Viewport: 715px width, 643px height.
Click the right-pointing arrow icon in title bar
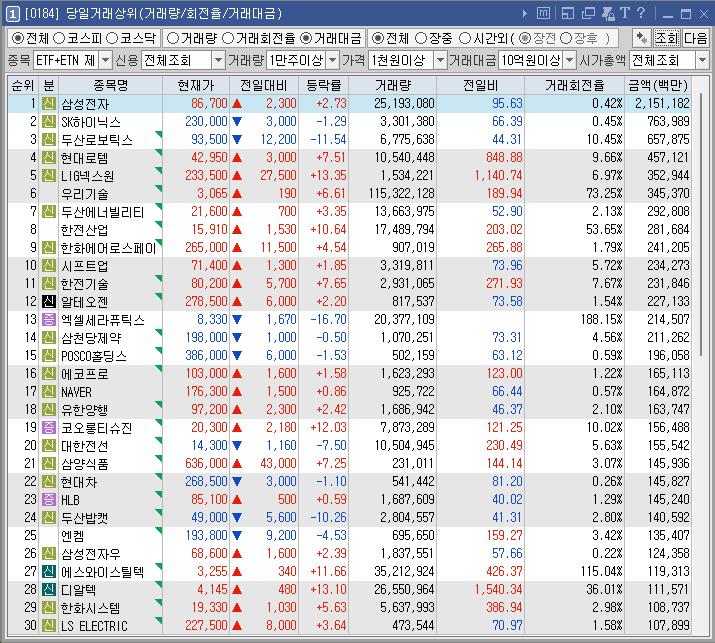(x=524, y=14)
